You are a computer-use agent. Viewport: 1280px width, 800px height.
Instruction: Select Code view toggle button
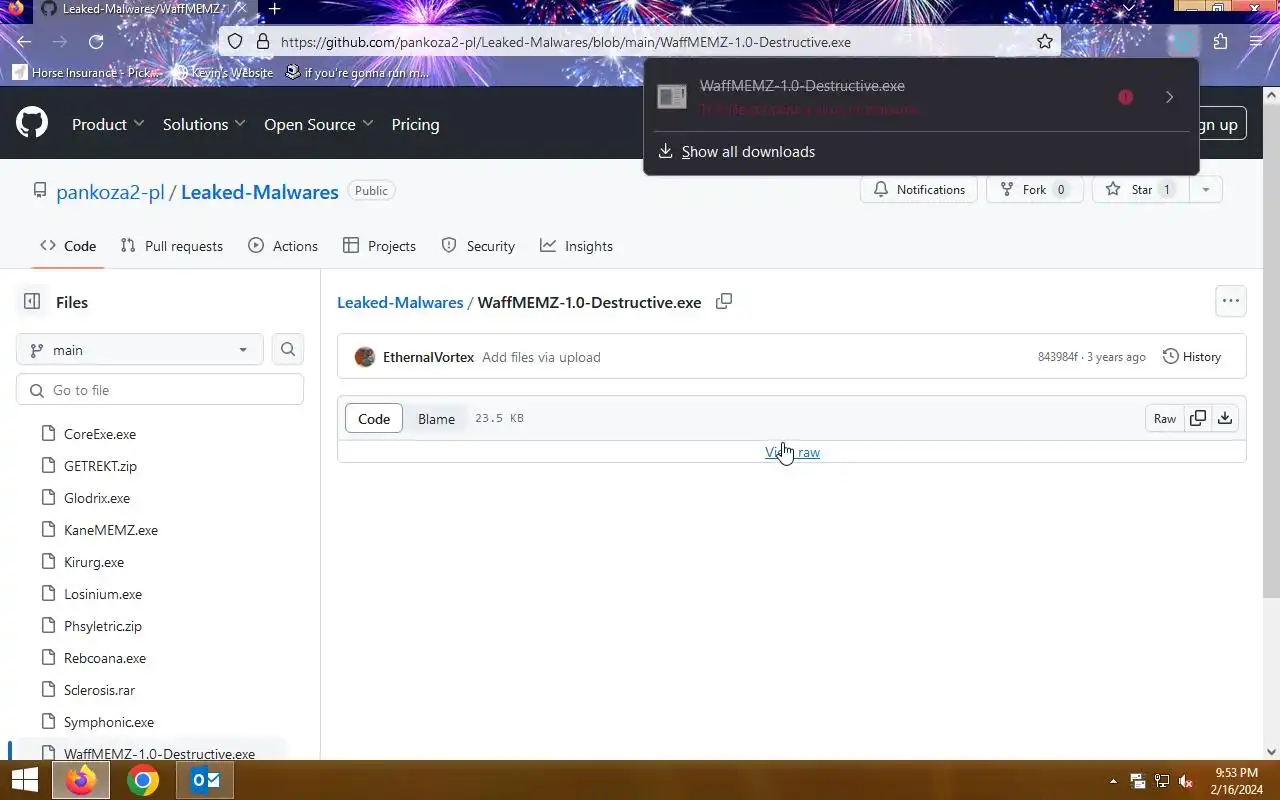374,418
